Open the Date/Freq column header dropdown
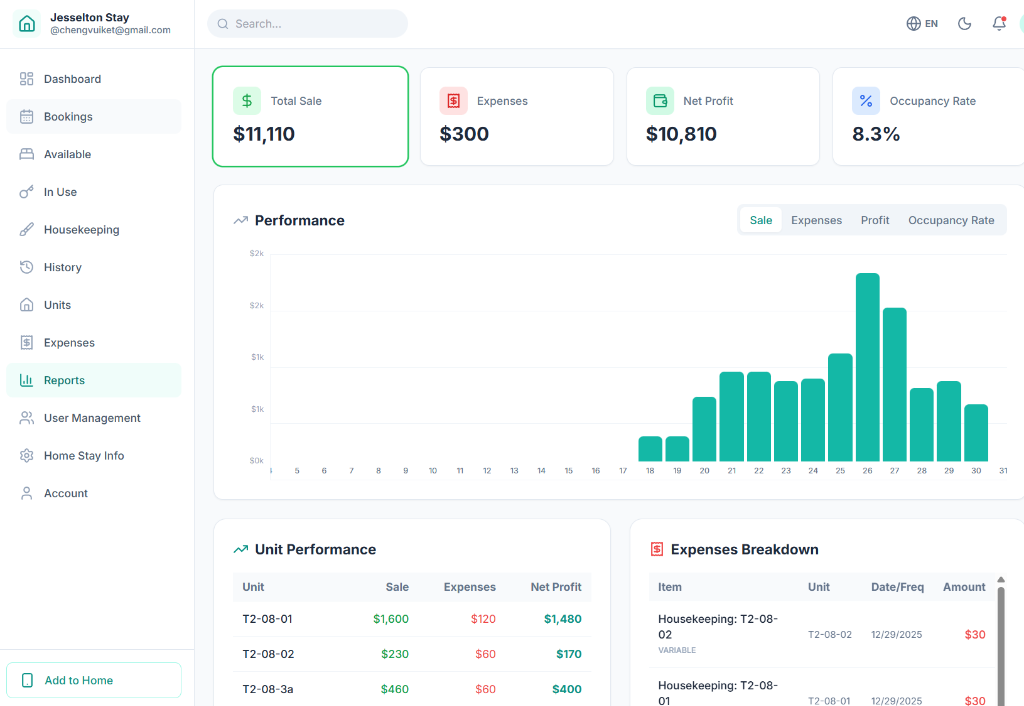This screenshot has height=706, width=1024. coord(897,587)
